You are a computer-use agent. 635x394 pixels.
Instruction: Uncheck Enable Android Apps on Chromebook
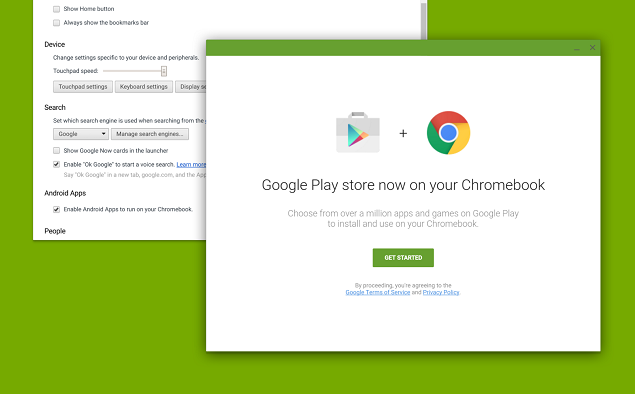[56, 209]
